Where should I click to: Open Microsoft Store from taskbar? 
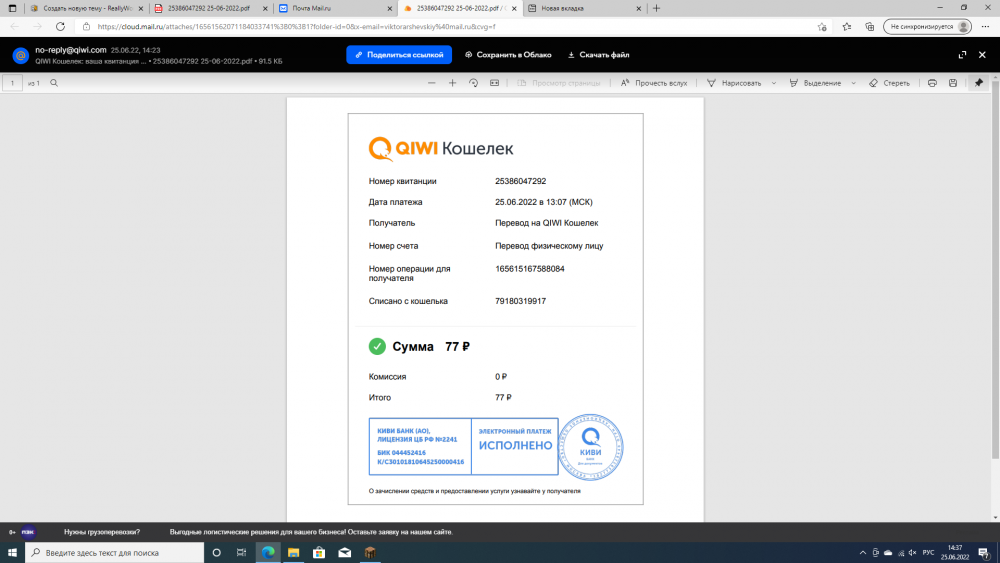319,553
